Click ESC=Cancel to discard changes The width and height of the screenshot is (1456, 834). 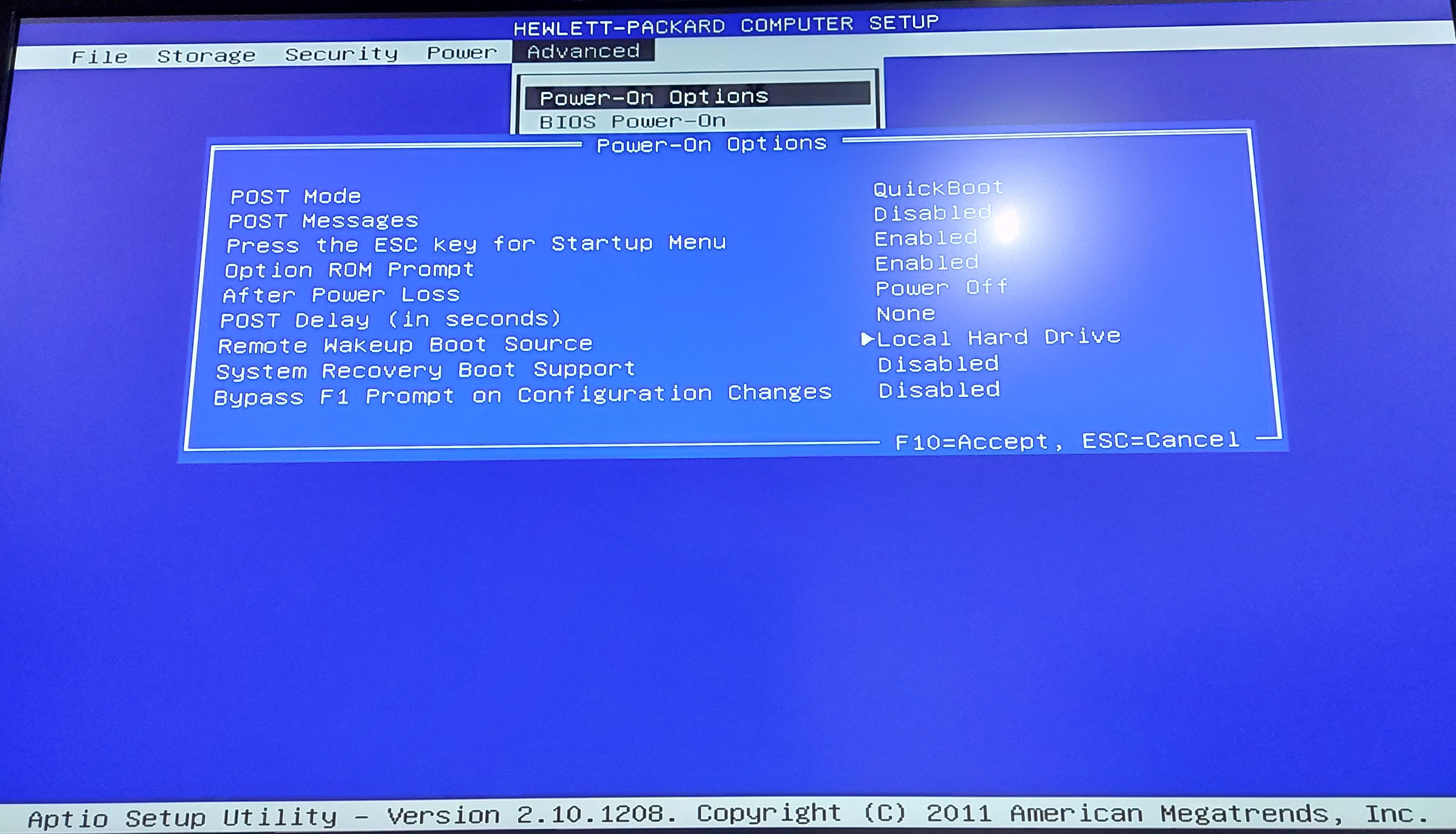(1161, 441)
